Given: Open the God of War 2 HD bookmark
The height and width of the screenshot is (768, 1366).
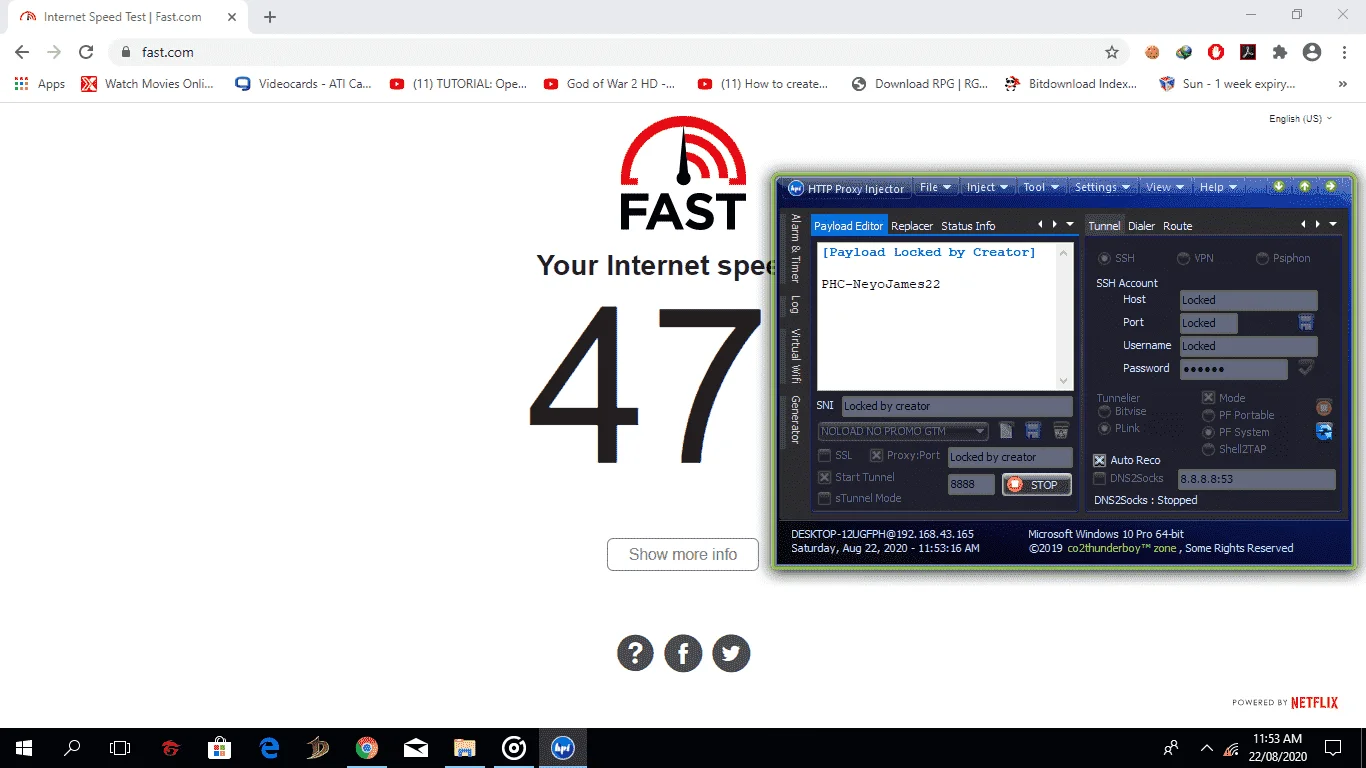Looking at the screenshot, I should (x=609, y=84).
